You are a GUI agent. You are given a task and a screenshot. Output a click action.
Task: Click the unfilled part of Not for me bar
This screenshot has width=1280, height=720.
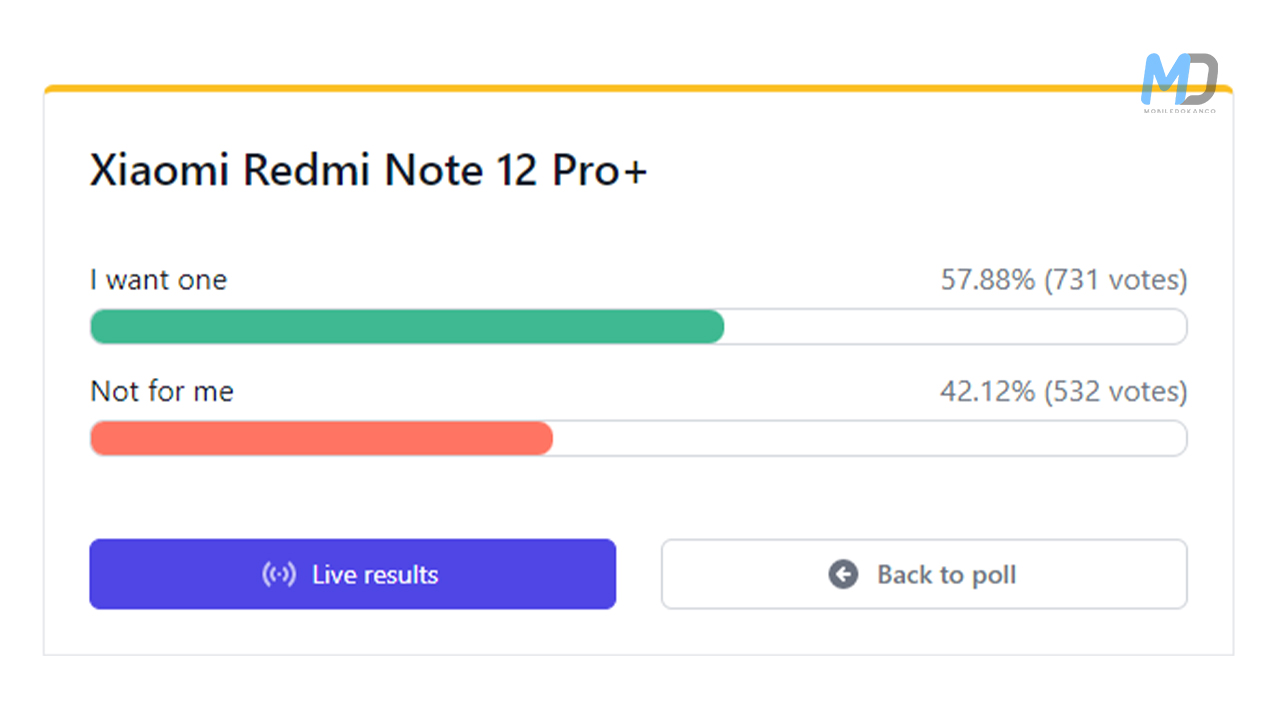(869, 439)
